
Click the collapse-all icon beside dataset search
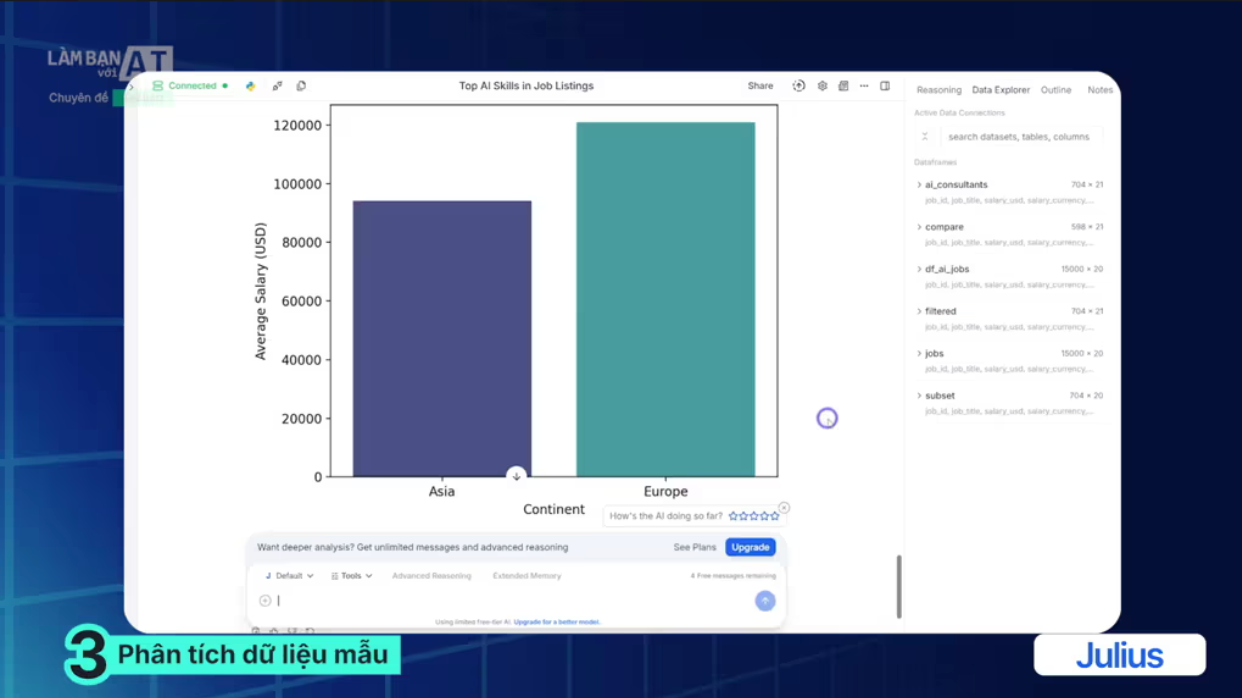point(925,137)
